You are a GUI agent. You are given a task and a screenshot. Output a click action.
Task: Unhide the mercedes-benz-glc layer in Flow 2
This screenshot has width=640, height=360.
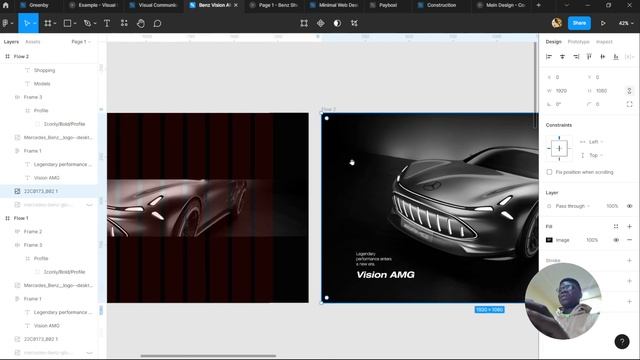pos(89,205)
